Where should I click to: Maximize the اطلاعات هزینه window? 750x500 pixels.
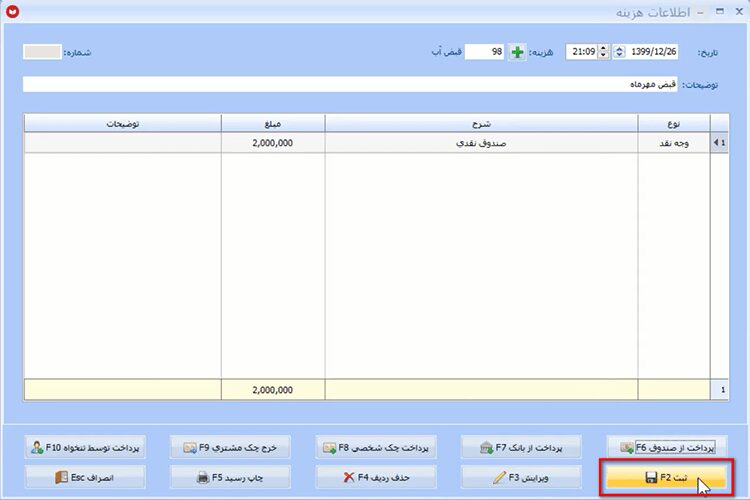coord(720,11)
